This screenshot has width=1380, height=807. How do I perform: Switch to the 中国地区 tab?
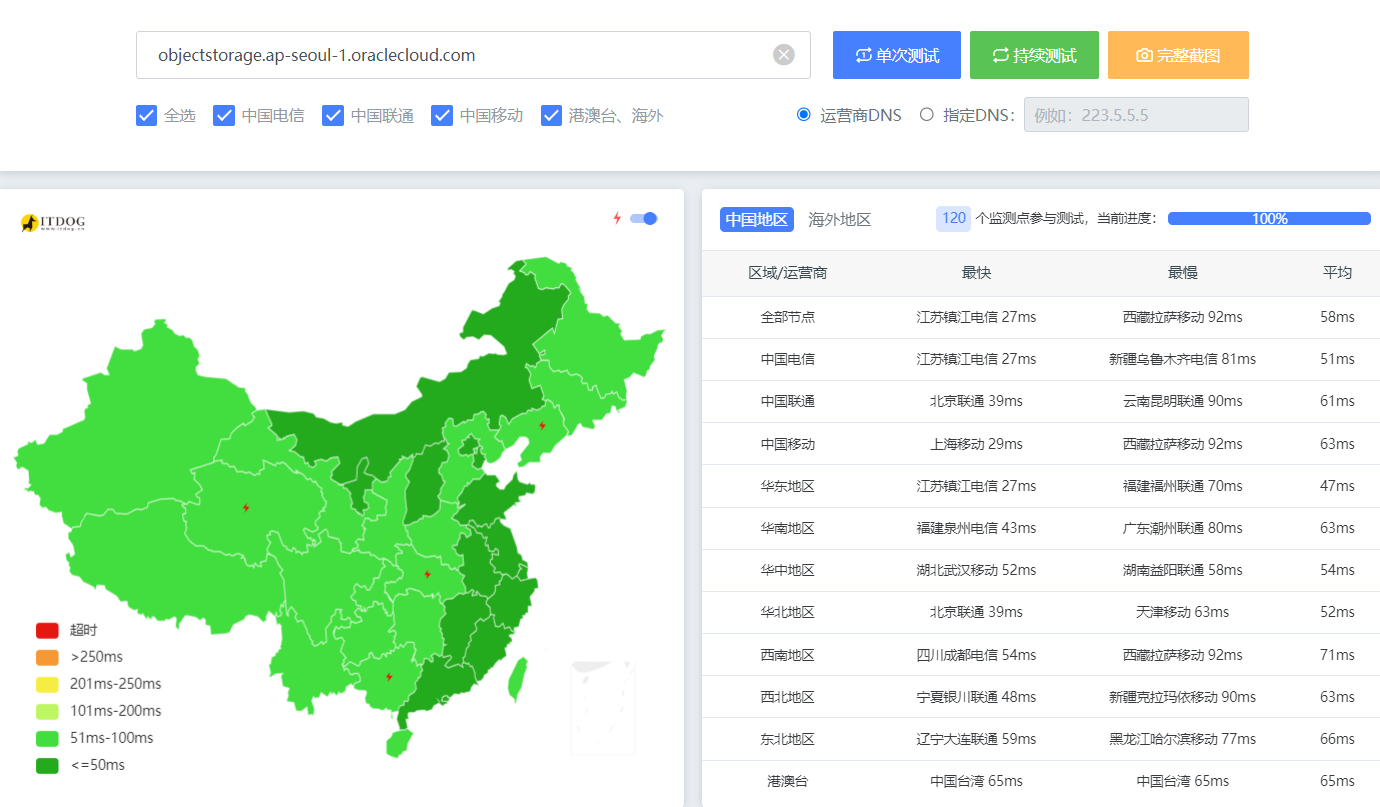coord(756,220)
